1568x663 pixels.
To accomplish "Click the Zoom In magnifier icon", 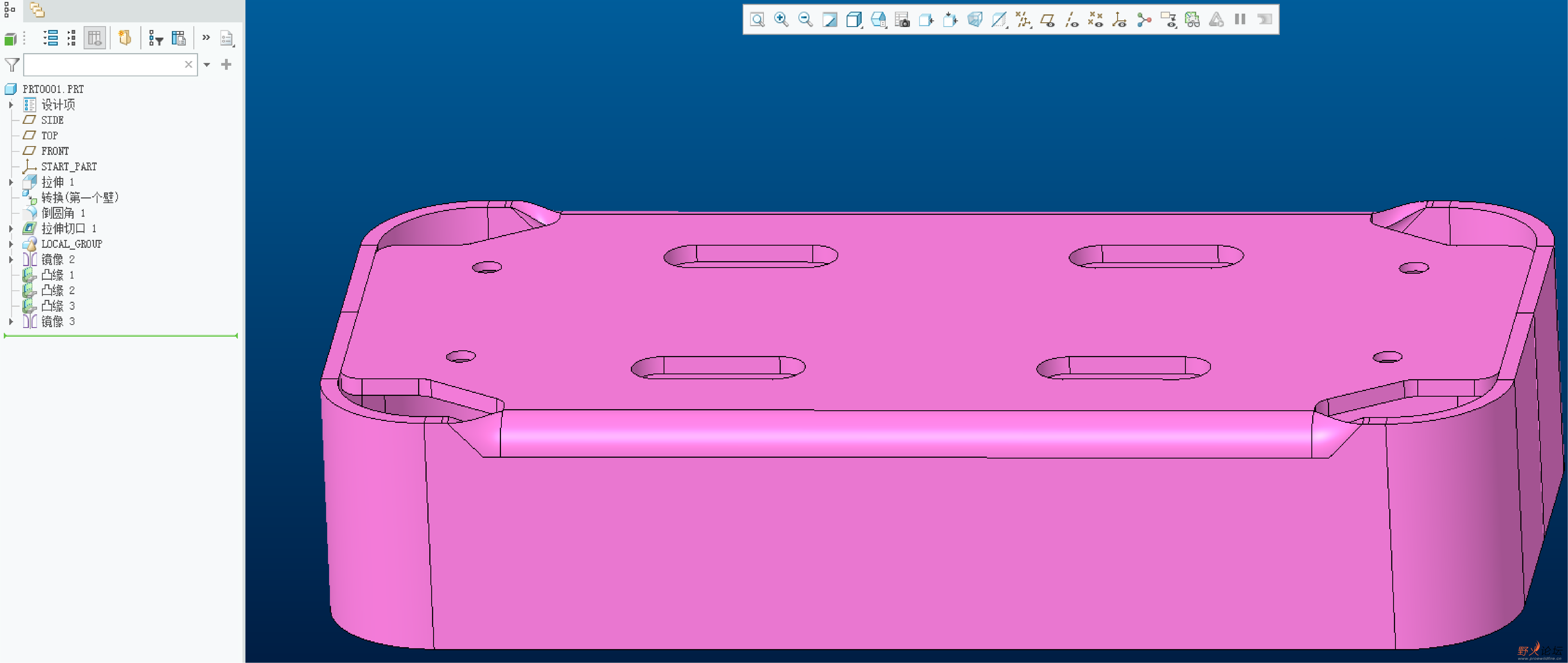I will coord(781,20).
